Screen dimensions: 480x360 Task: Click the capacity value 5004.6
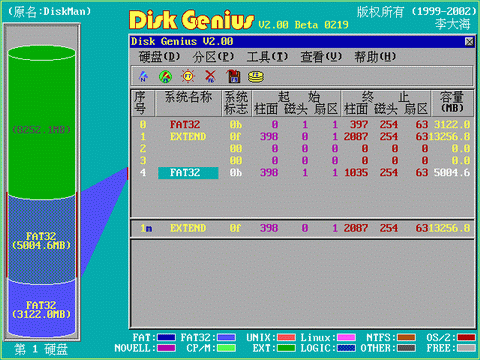452,173
